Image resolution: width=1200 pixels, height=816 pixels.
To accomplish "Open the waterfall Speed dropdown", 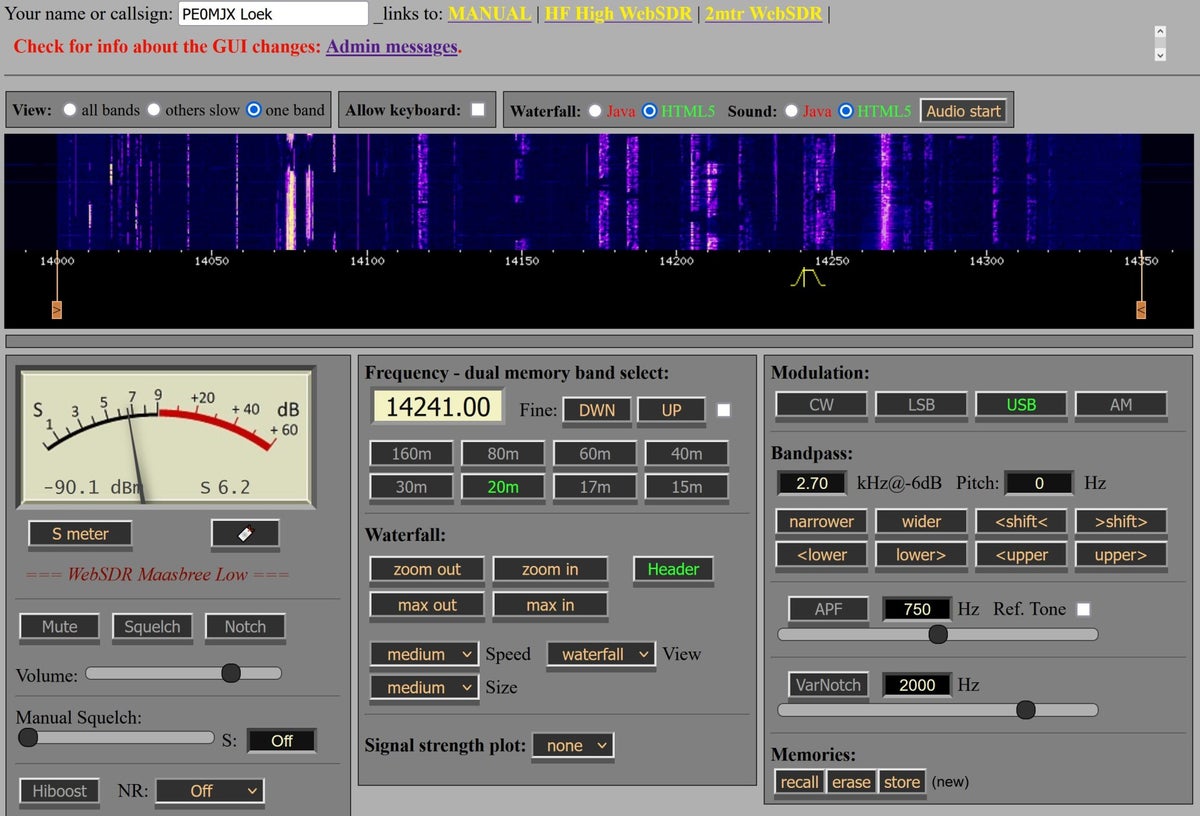I will [425, 654].
